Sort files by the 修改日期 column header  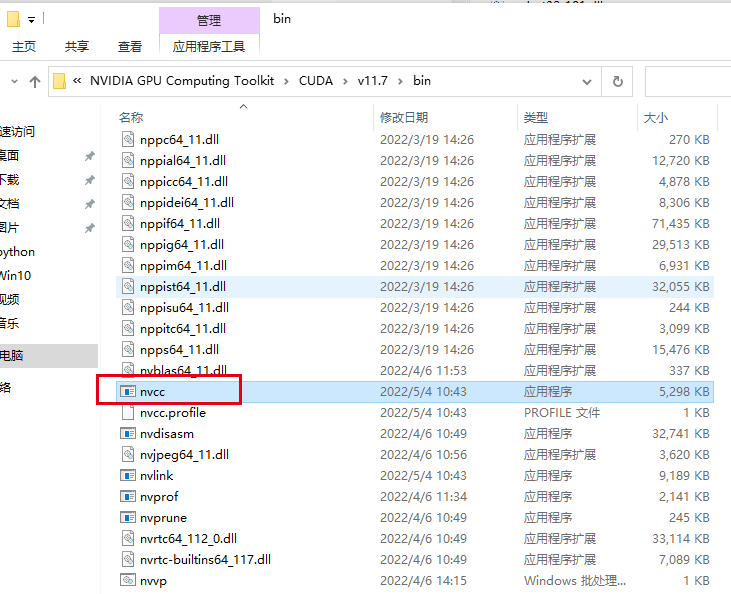(x=404, y=117)
